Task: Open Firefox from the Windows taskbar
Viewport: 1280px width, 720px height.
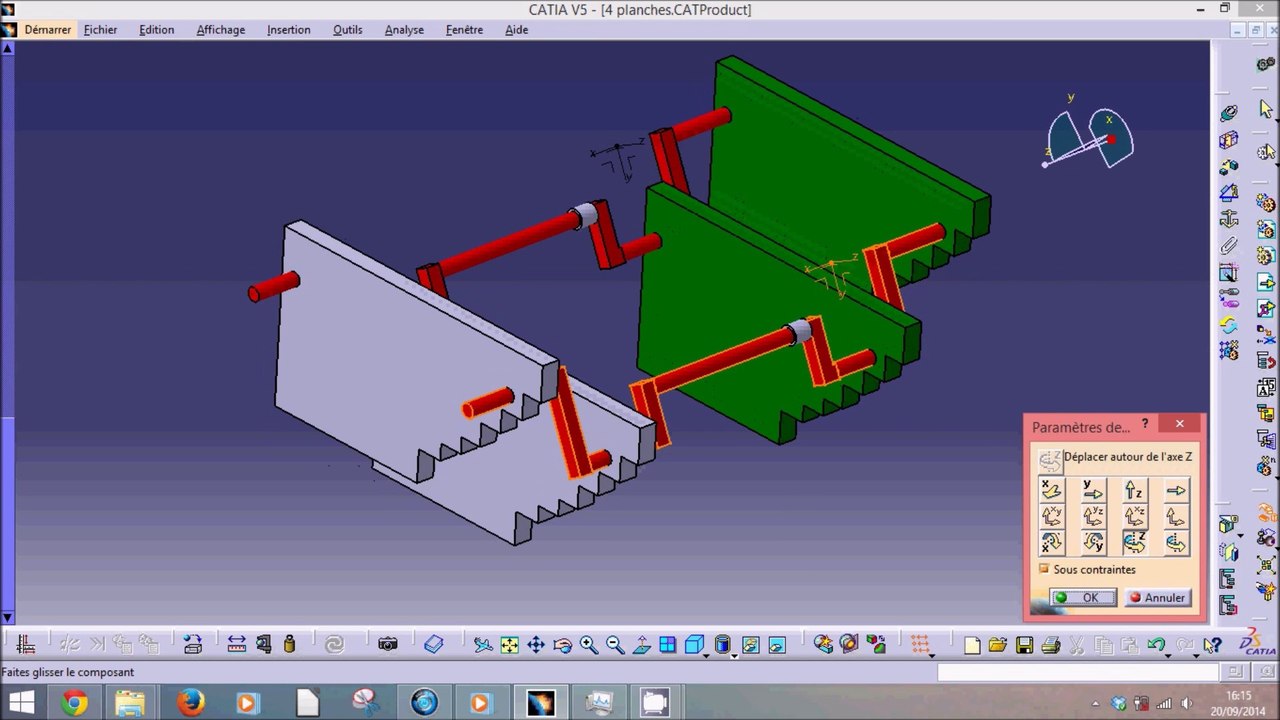Action: click(190, 702)
